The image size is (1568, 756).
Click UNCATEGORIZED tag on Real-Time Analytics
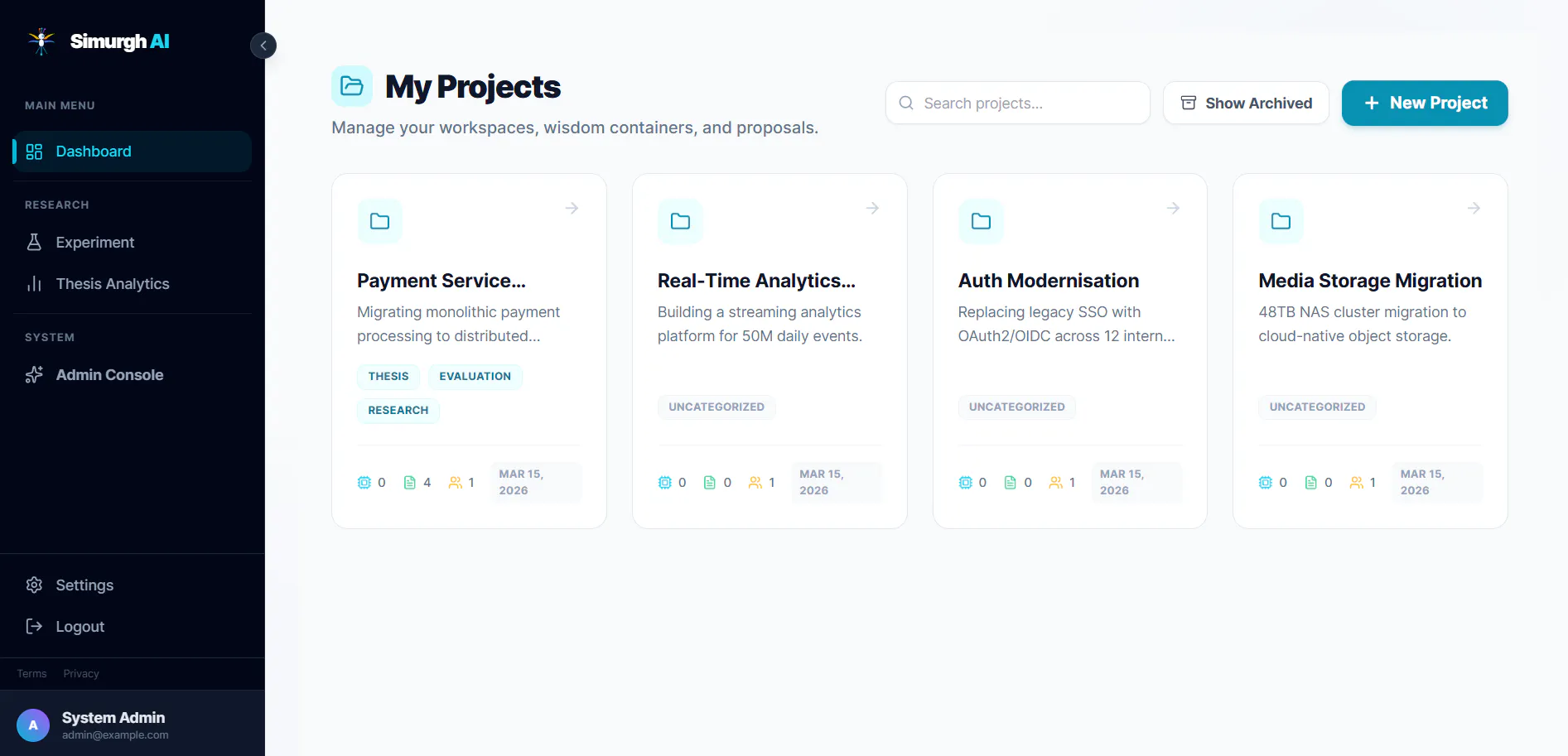(x=716, y=407)
